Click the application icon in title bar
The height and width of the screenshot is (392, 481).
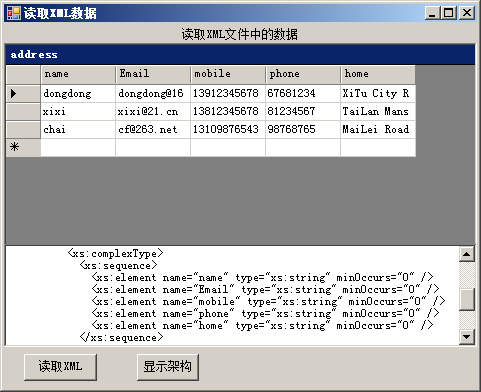point(14,13)
